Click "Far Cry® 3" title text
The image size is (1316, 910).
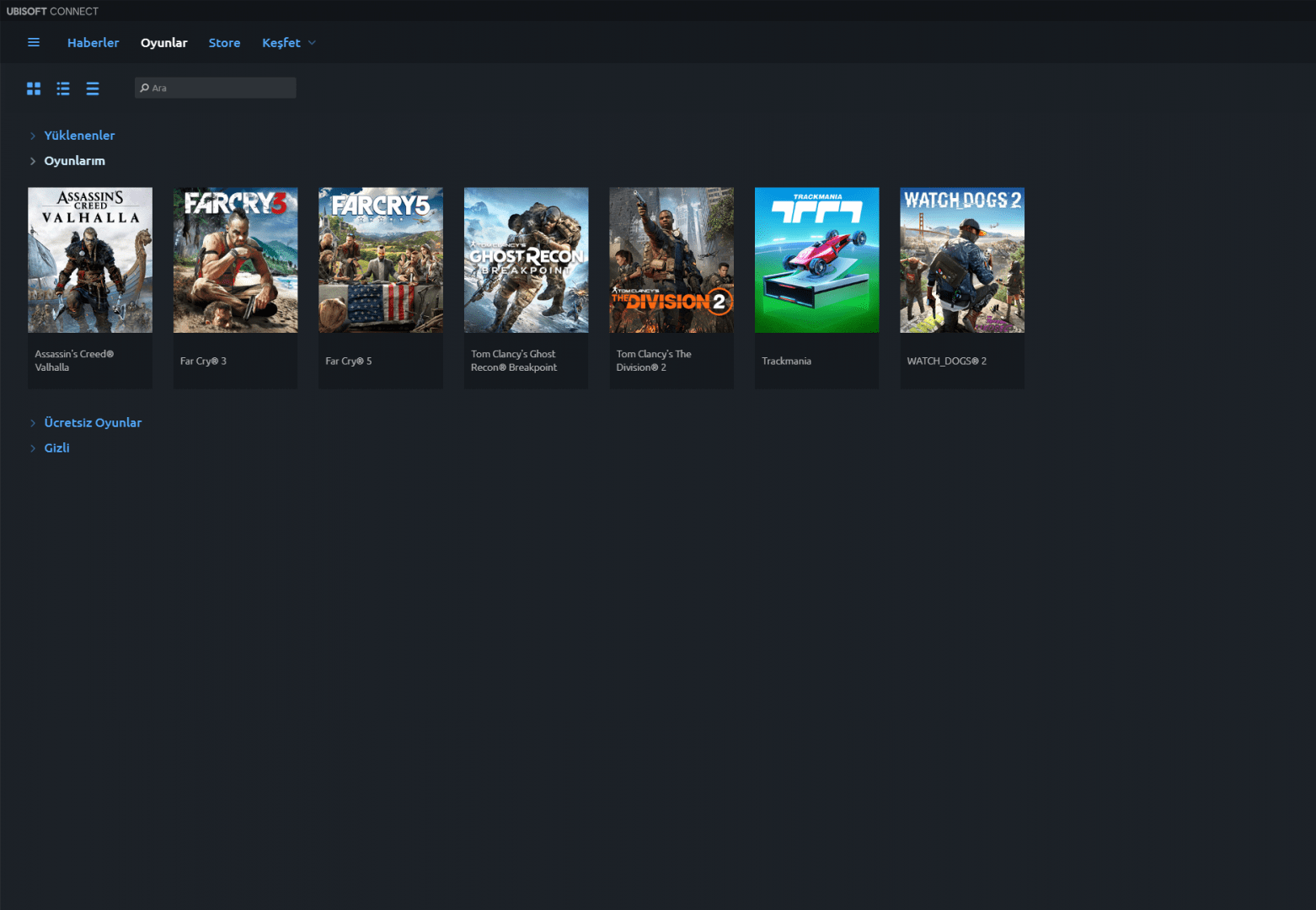pyautogui.click(x=203, y=361)
